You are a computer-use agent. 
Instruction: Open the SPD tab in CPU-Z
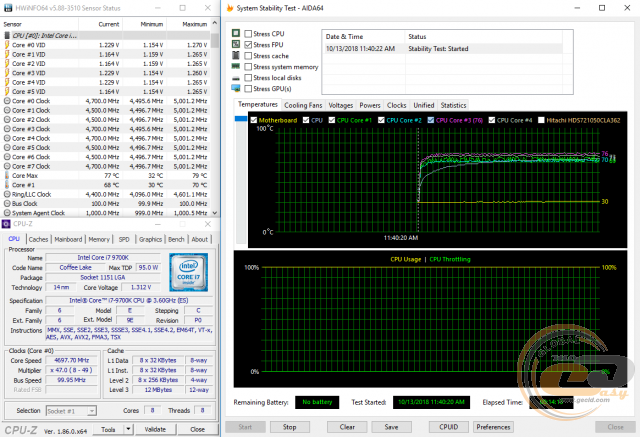click(124, 239)
